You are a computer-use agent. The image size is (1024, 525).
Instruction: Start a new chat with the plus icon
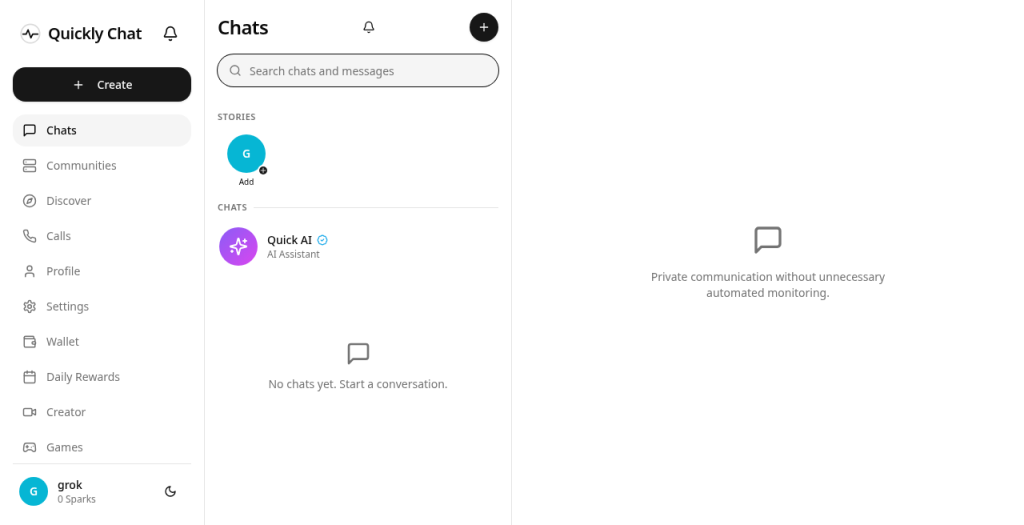(x=484, y=27)
